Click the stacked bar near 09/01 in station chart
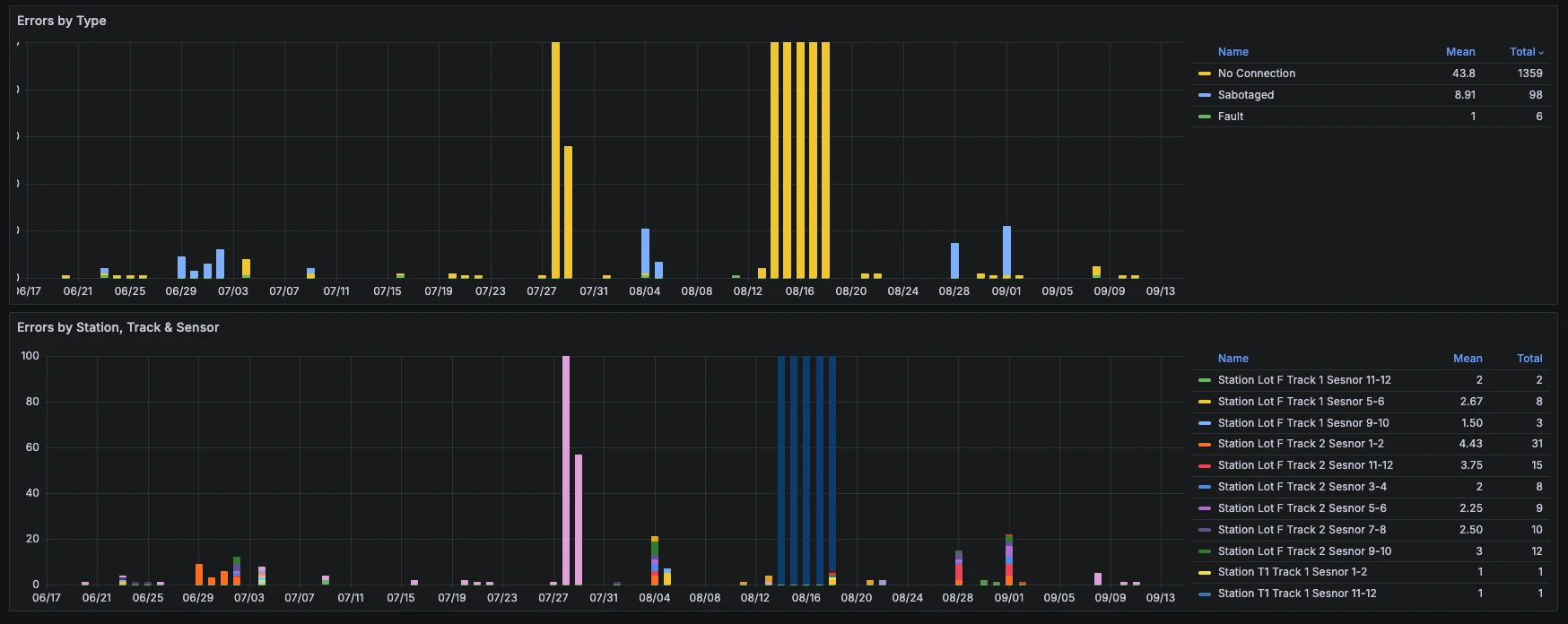Image resolution: width=1568 pixels, height=624 pixels. 1009,559
